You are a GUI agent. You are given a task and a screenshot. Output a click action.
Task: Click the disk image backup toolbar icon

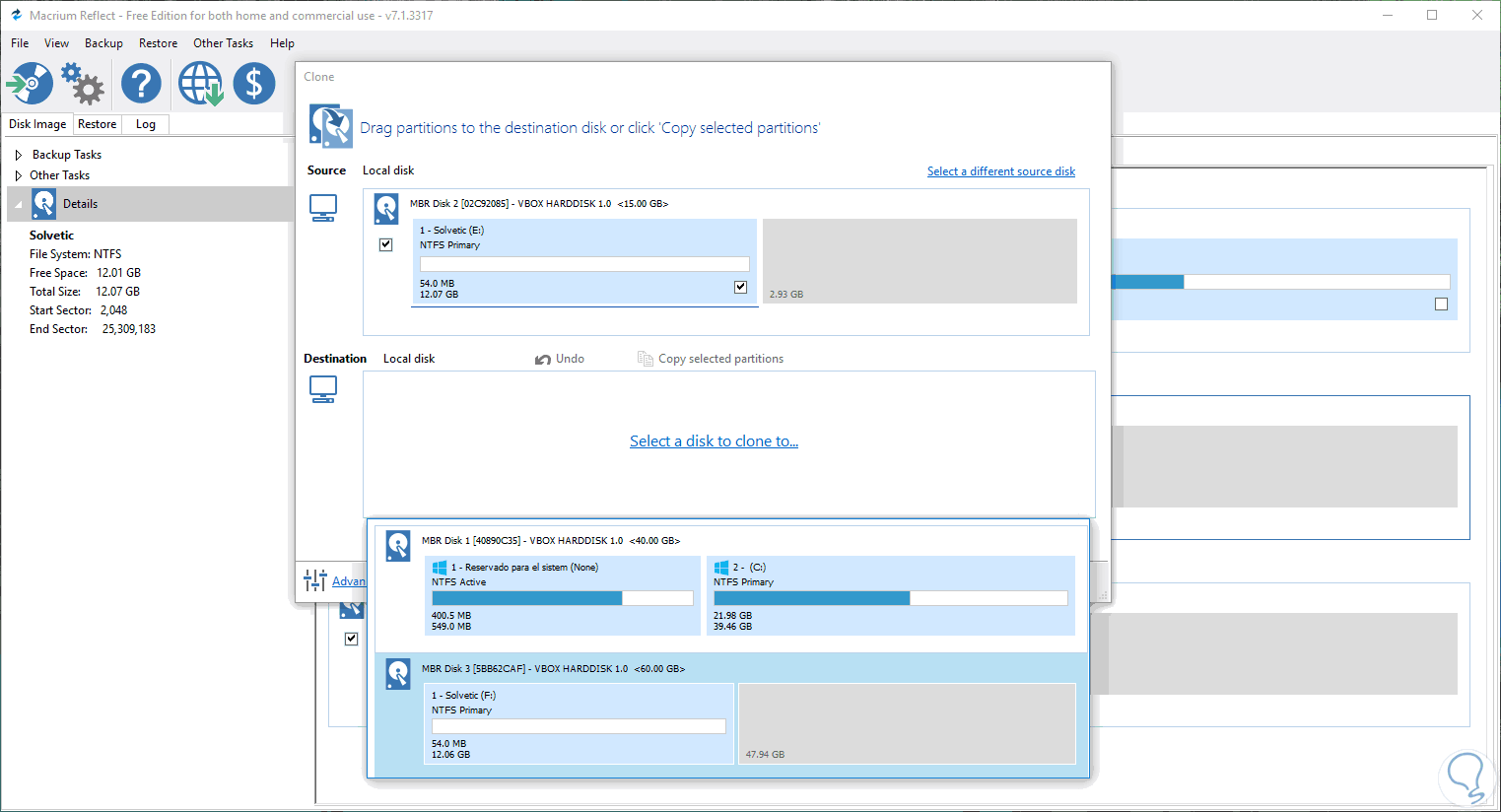tap(30, 83)
